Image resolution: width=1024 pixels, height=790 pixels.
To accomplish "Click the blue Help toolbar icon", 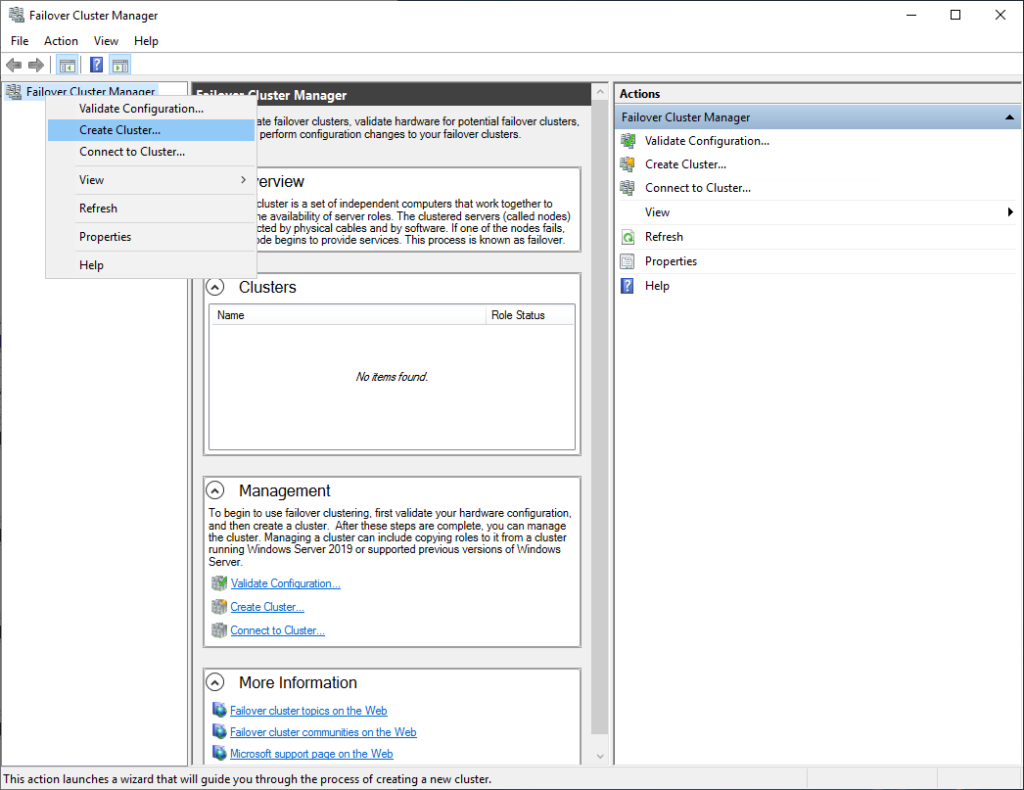I will [x=96, y=65].
